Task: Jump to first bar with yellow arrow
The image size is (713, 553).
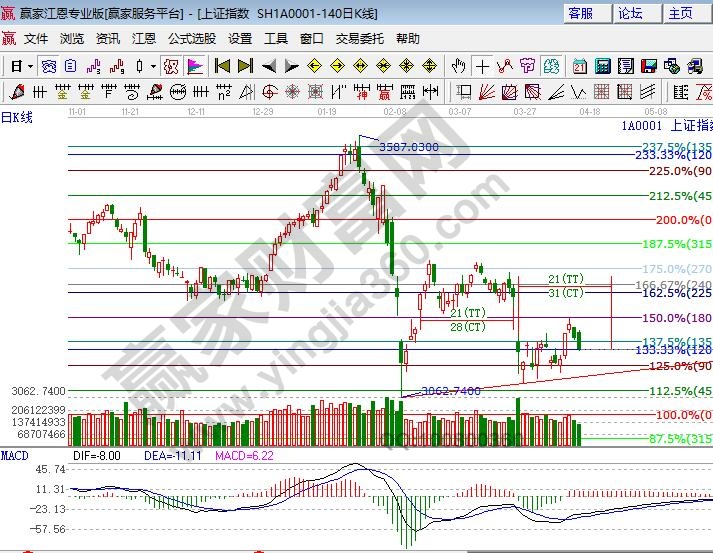Action: click(x=222, y=66)
